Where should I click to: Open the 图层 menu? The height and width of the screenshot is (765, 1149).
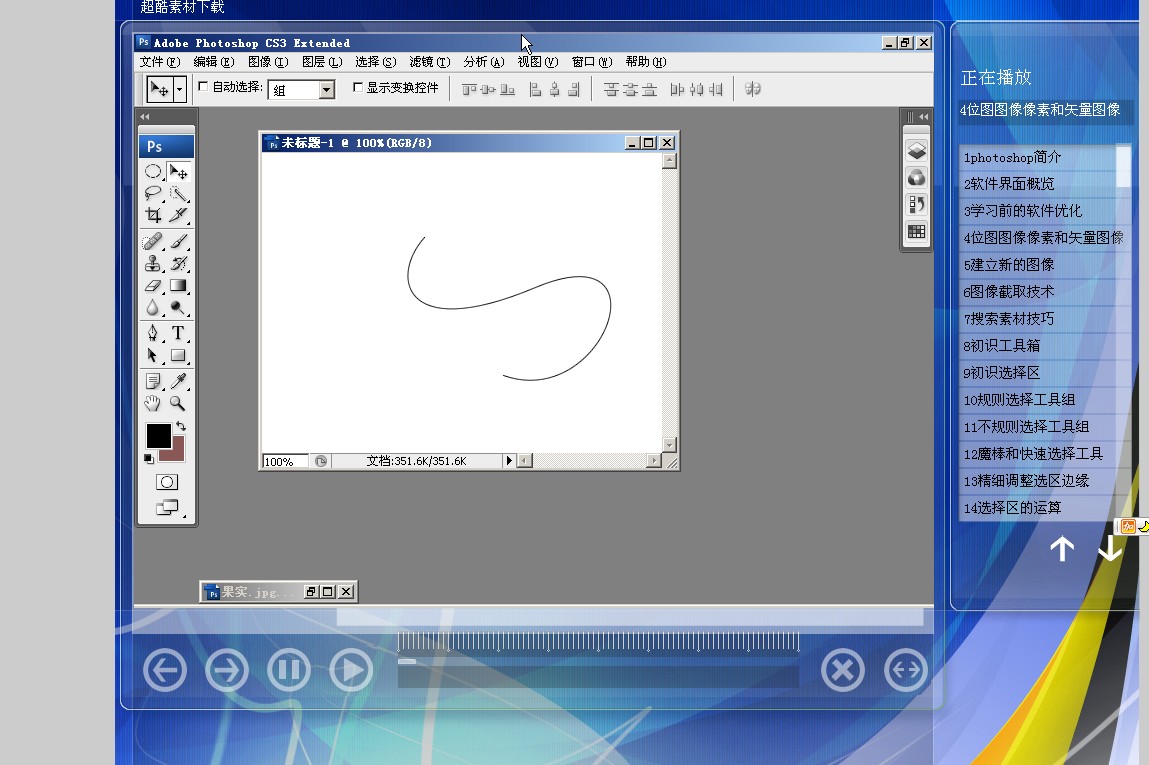tap(321, 62)
